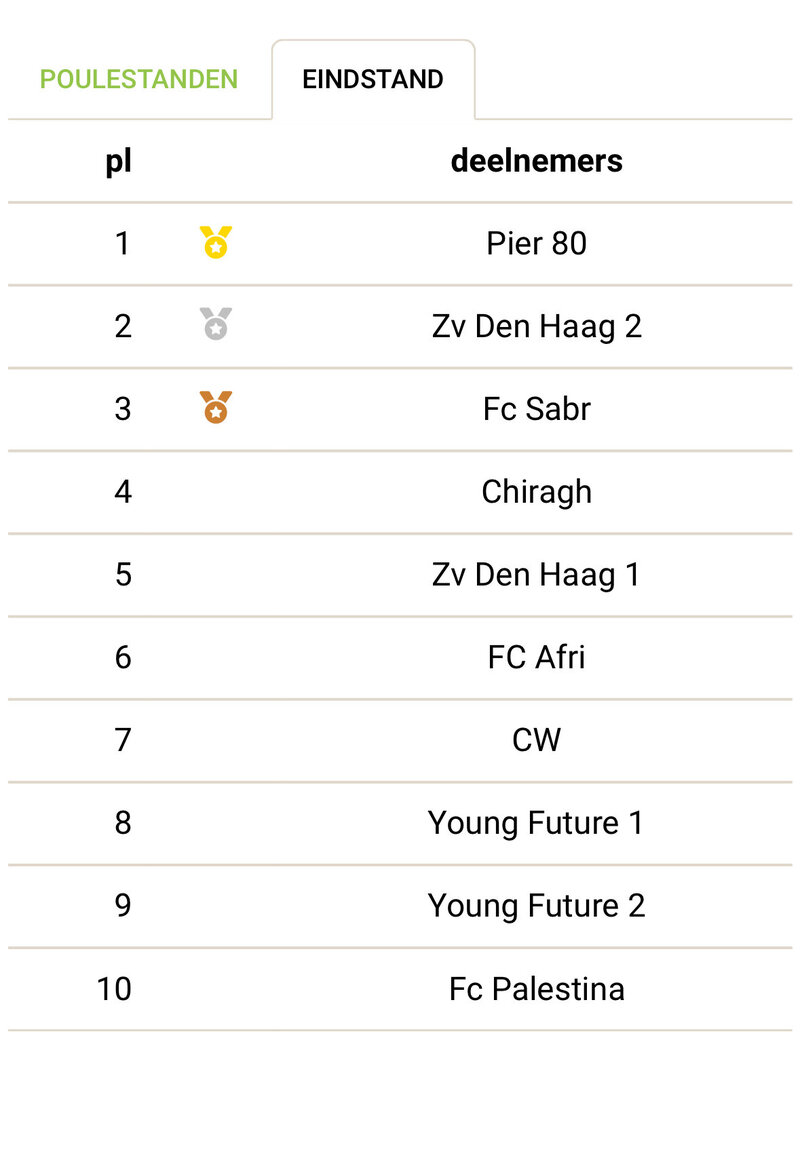Open Fc Palestina team entry
Image resolution: width=800 pixels, height=1150 pixels.
tap(537, 989)
